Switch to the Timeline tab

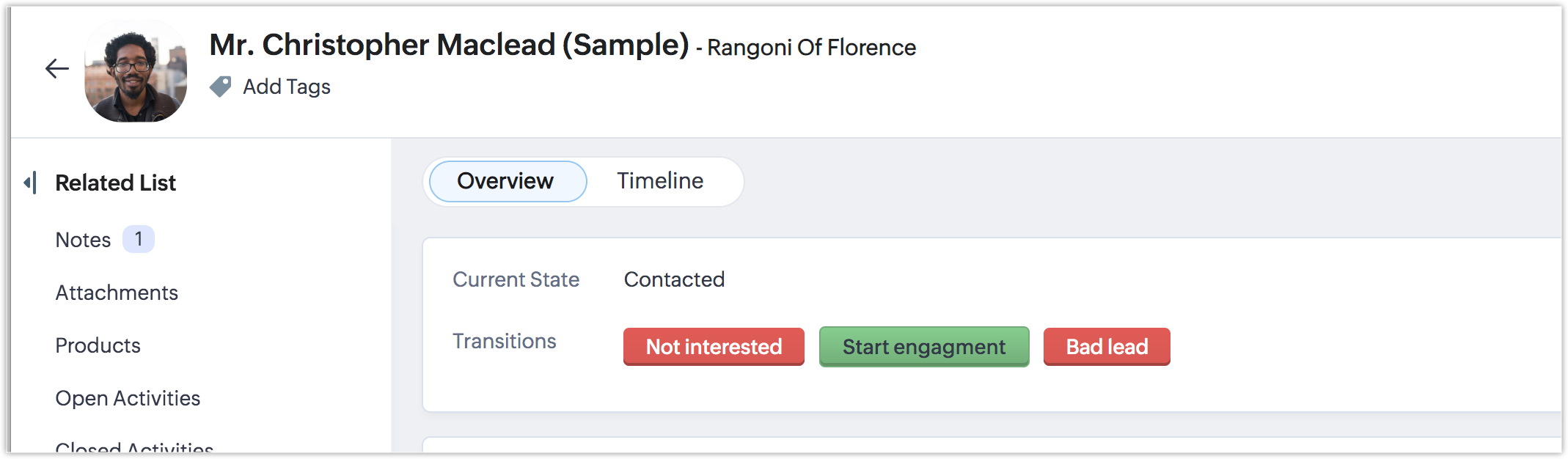tap(660, 181)
